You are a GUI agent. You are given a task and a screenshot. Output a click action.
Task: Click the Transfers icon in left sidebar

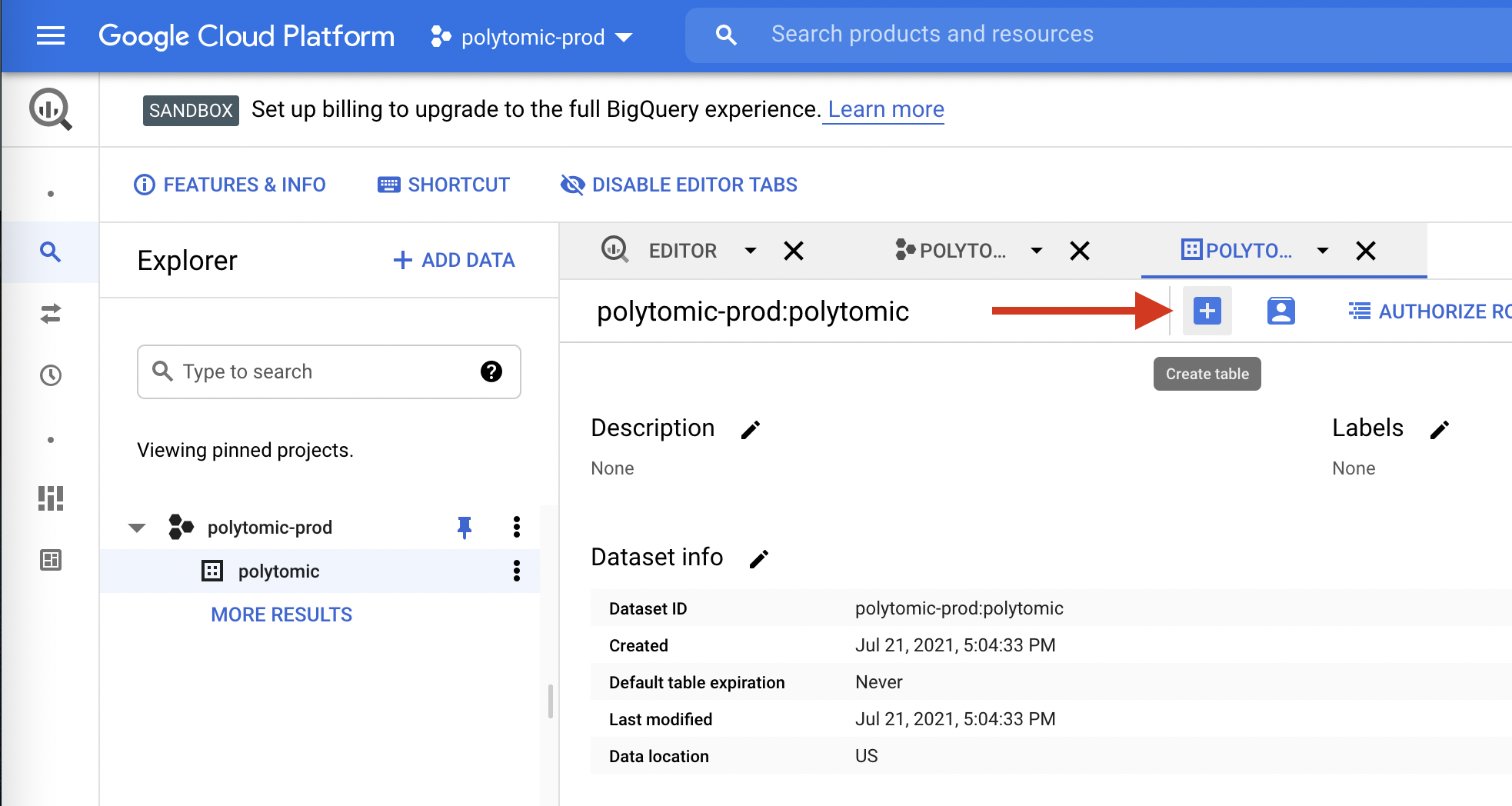point(51,314)
